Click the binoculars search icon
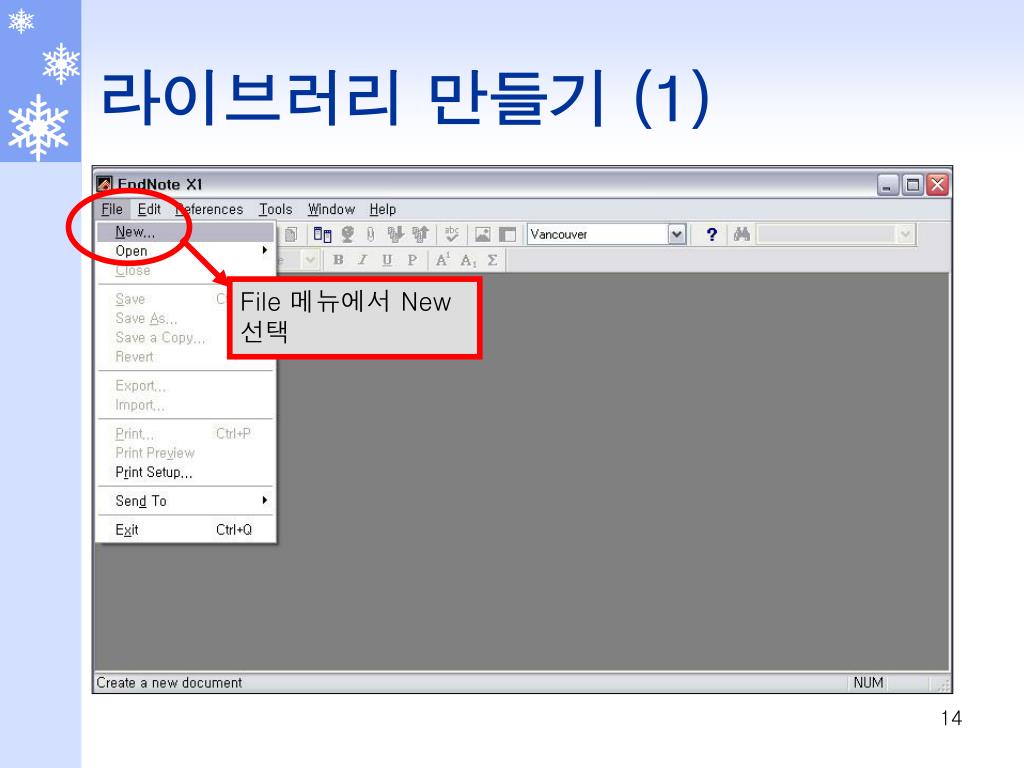Image resolution: width=1024 pixels, height=768 pixels. point(741,234)
